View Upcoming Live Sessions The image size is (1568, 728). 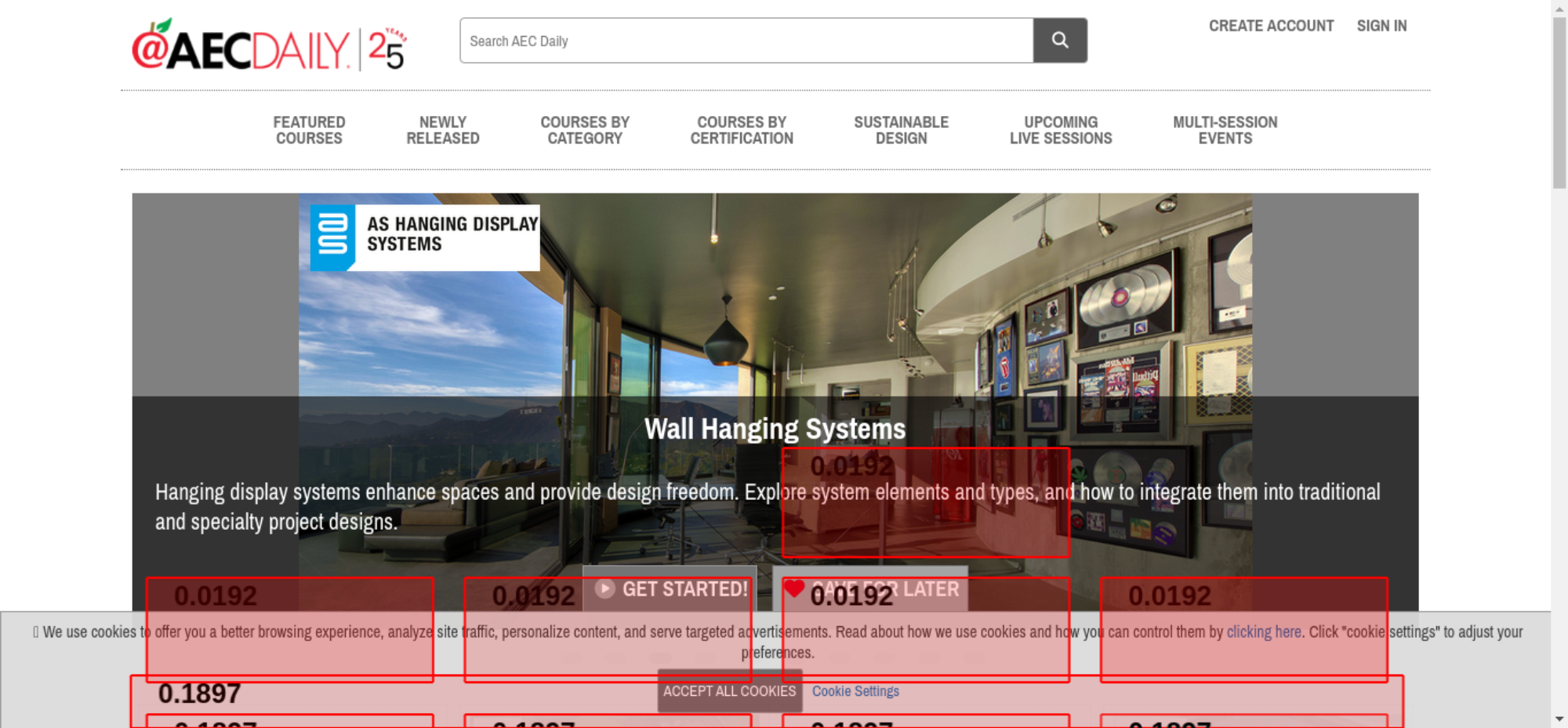coord(1061,130)
